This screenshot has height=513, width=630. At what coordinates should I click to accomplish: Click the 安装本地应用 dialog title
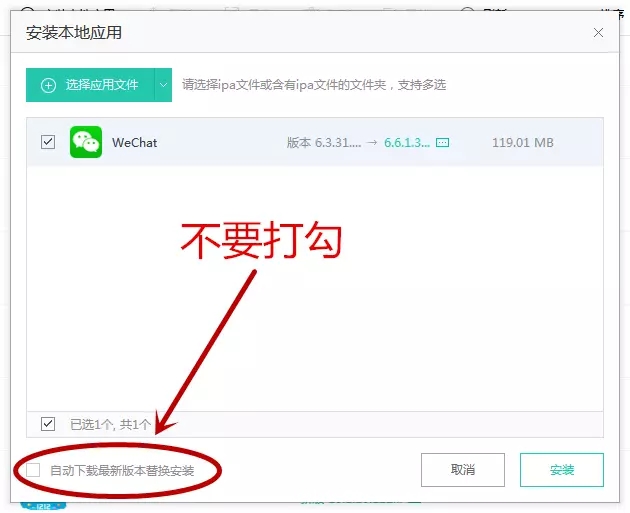point(74,33)
